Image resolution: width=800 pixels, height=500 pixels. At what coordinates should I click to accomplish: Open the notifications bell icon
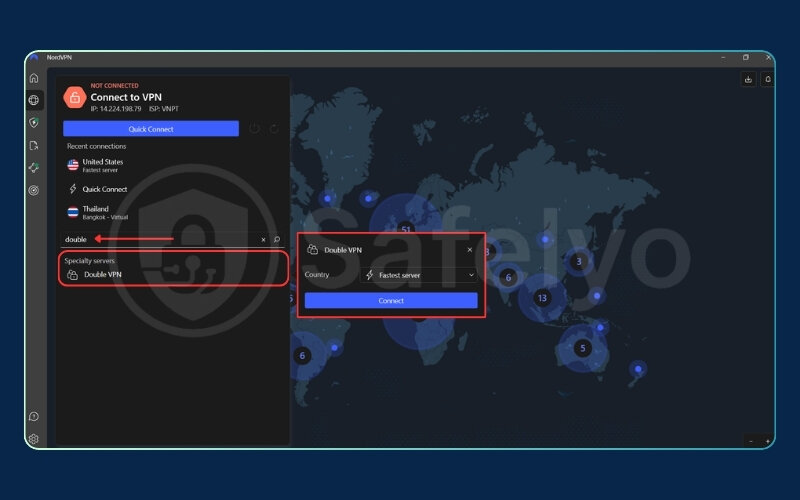768,79
